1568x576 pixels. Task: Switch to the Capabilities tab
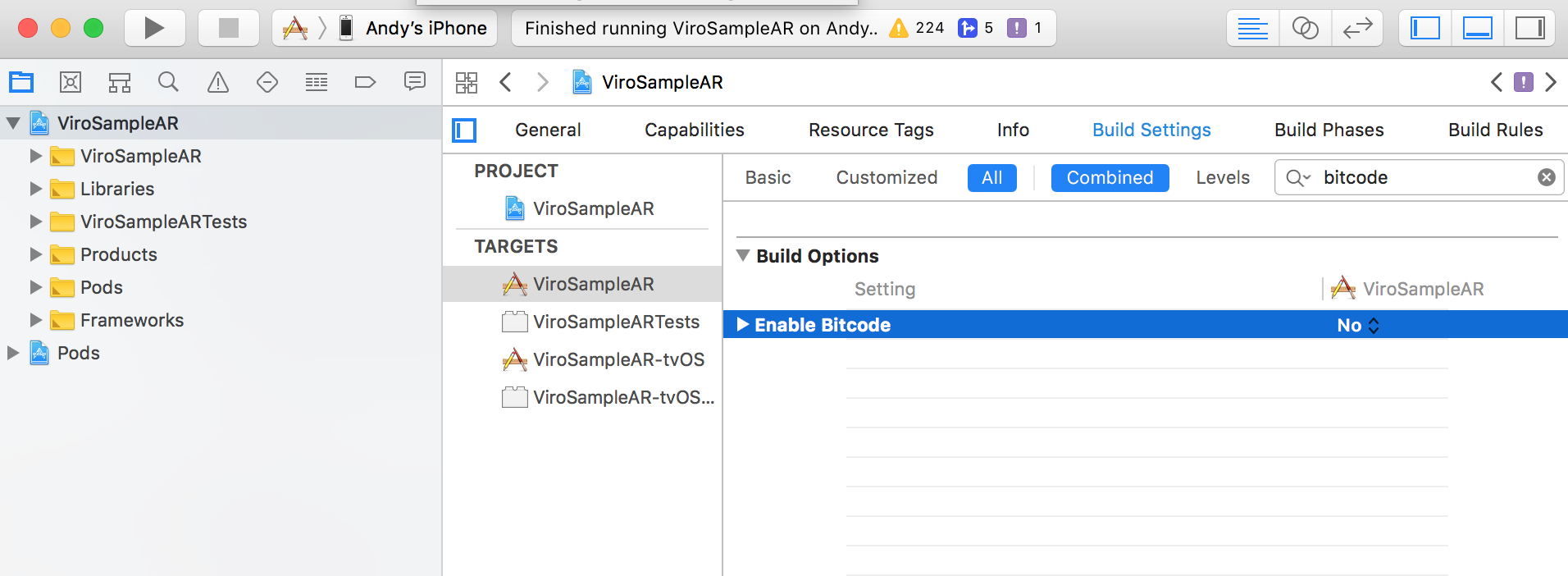tap(695, 130)
